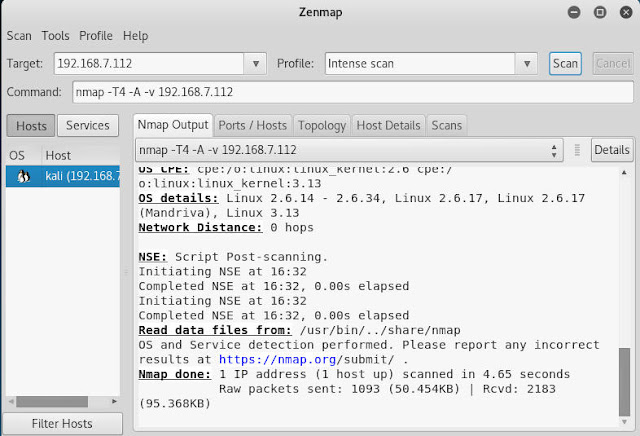Click the Linux penguin OS icon for kali
640x436 pixels.
[24, 176]
